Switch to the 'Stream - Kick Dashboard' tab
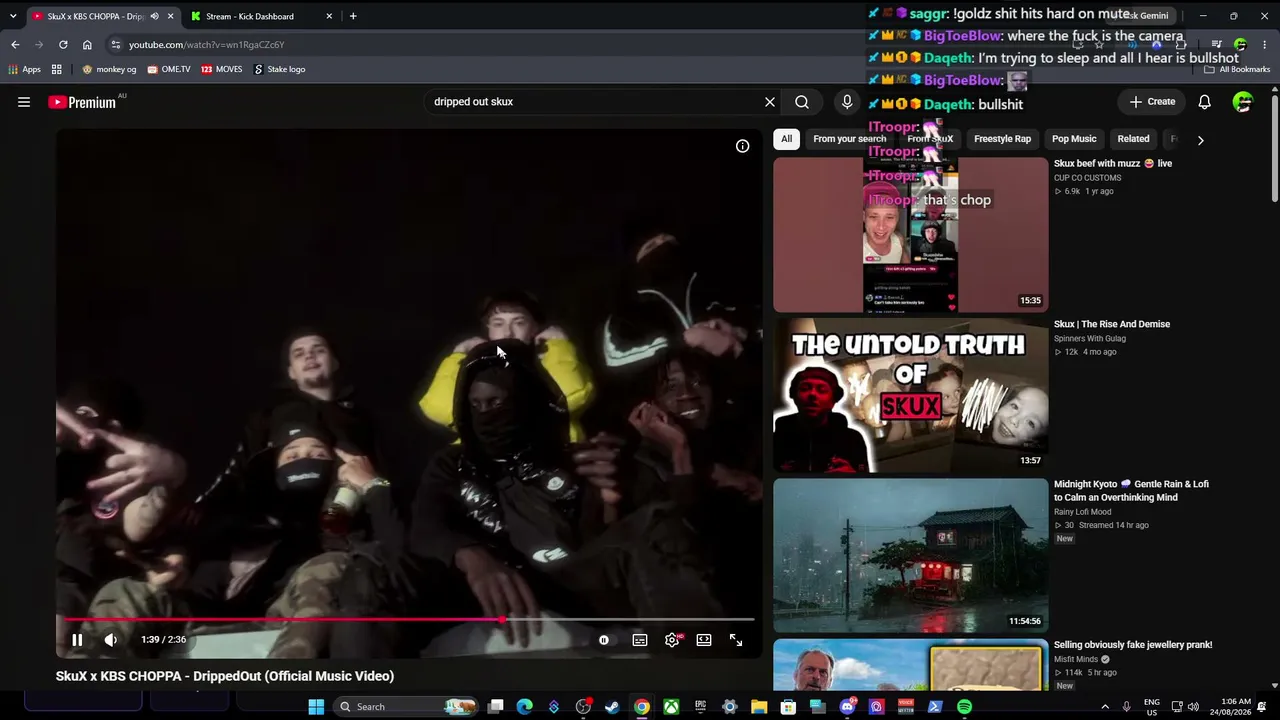The height and width of the screenshot is (720, 1280). coord(250,16)
